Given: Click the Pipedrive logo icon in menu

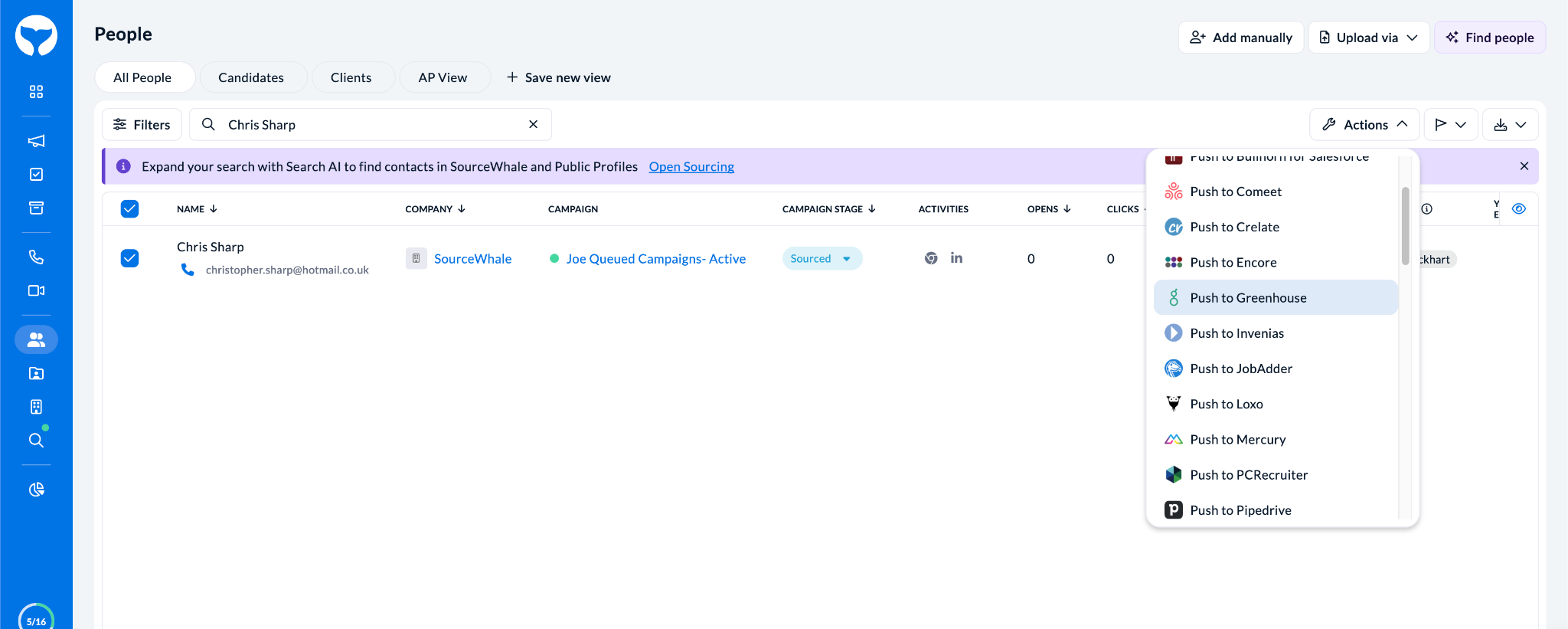Looking at the screenshot, I should 1174,510.
